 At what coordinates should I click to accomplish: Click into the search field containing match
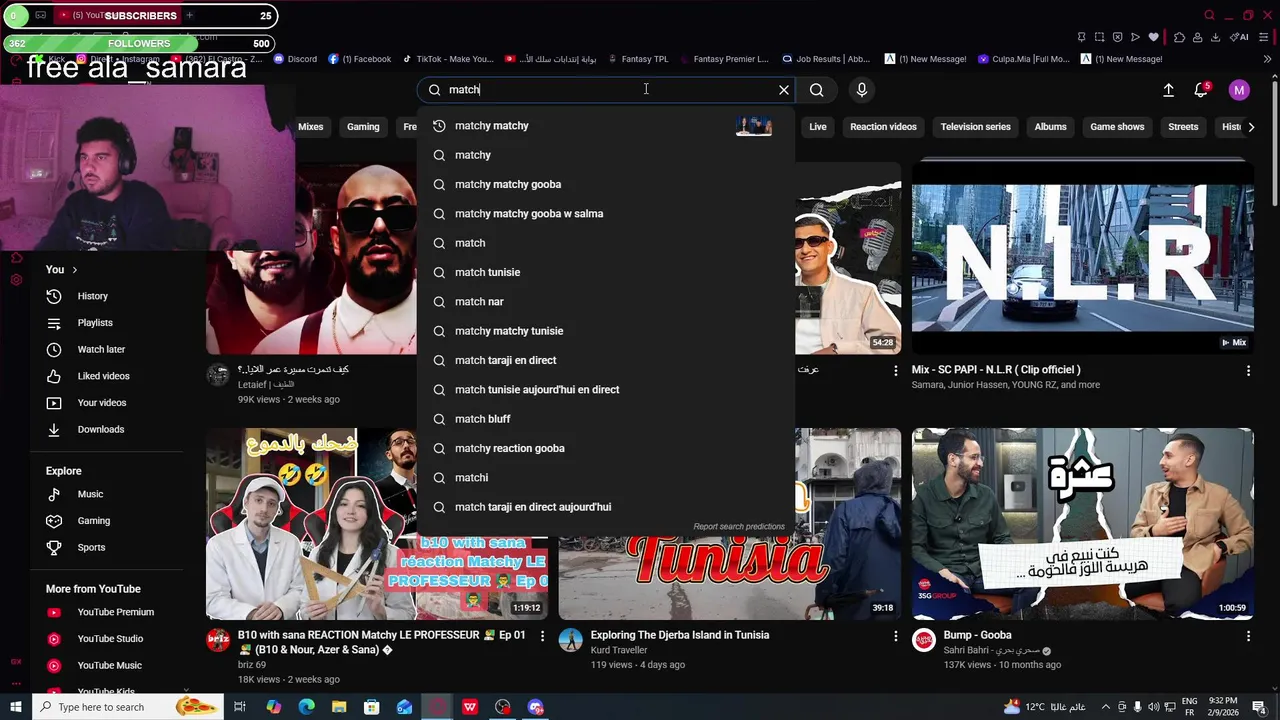click(x=605, y=90)
